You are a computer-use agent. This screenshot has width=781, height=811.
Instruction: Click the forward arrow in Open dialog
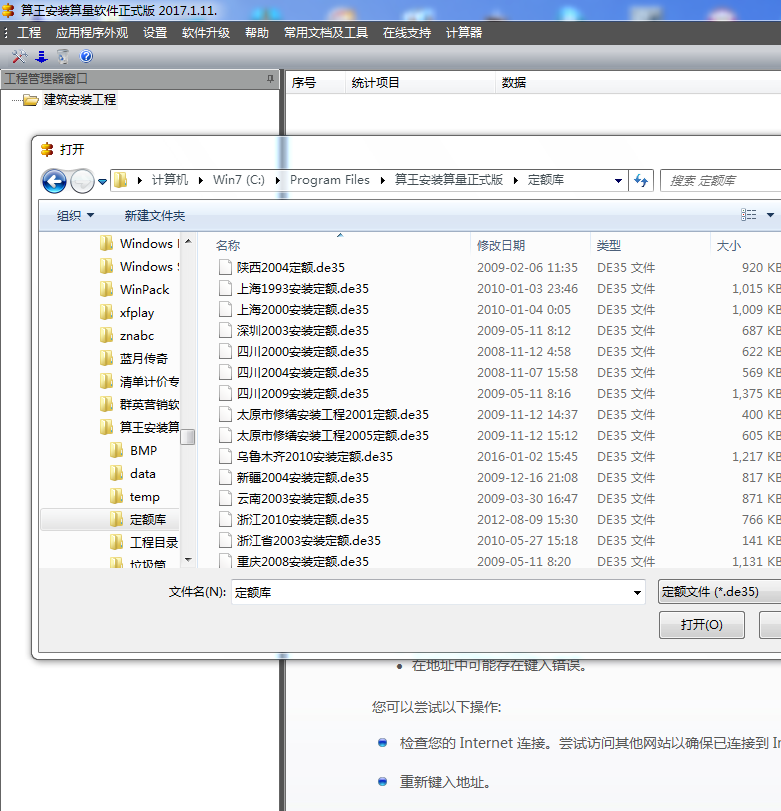click(x=82, y=181)
